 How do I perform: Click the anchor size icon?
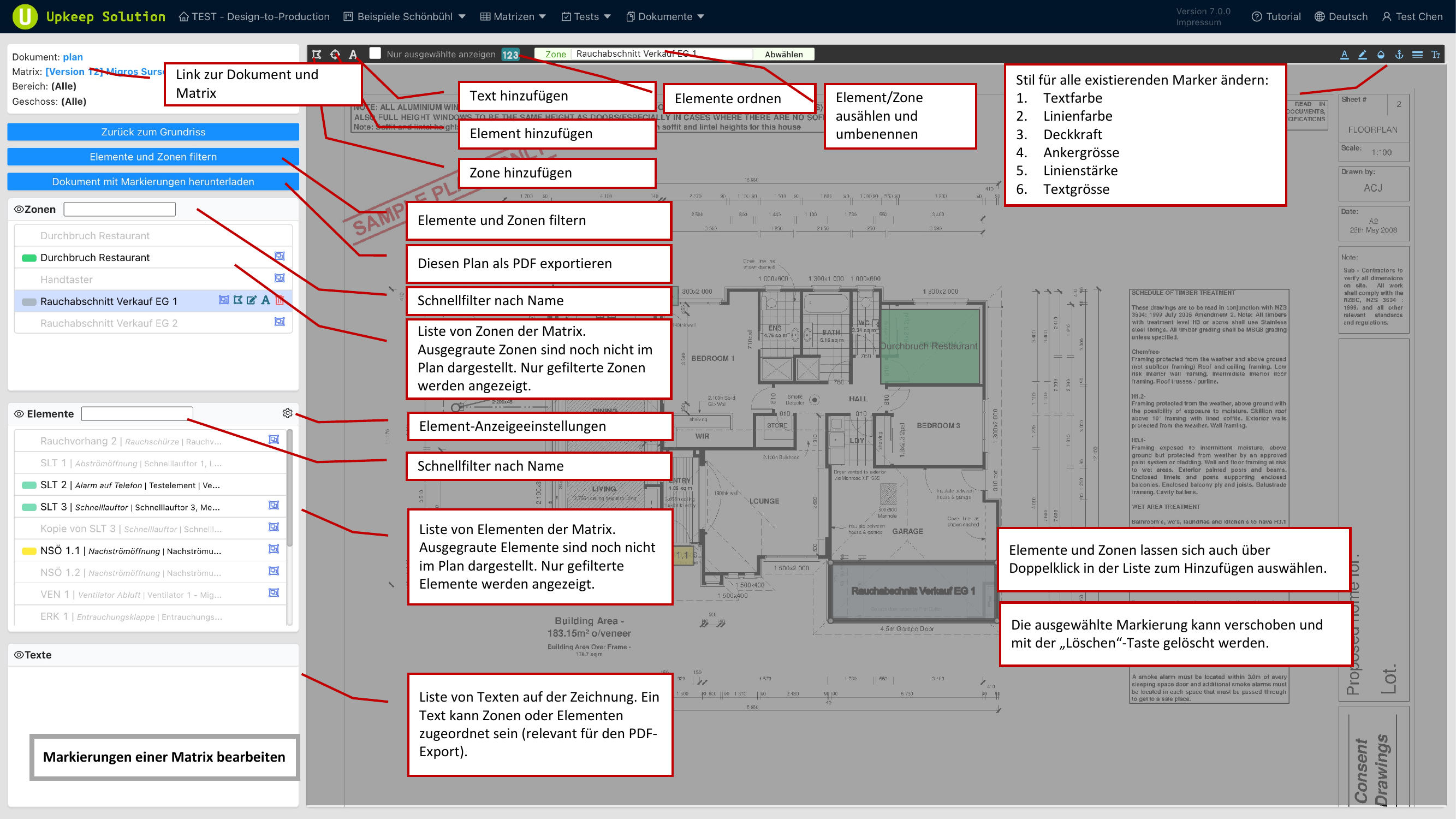pos(1399,54)
